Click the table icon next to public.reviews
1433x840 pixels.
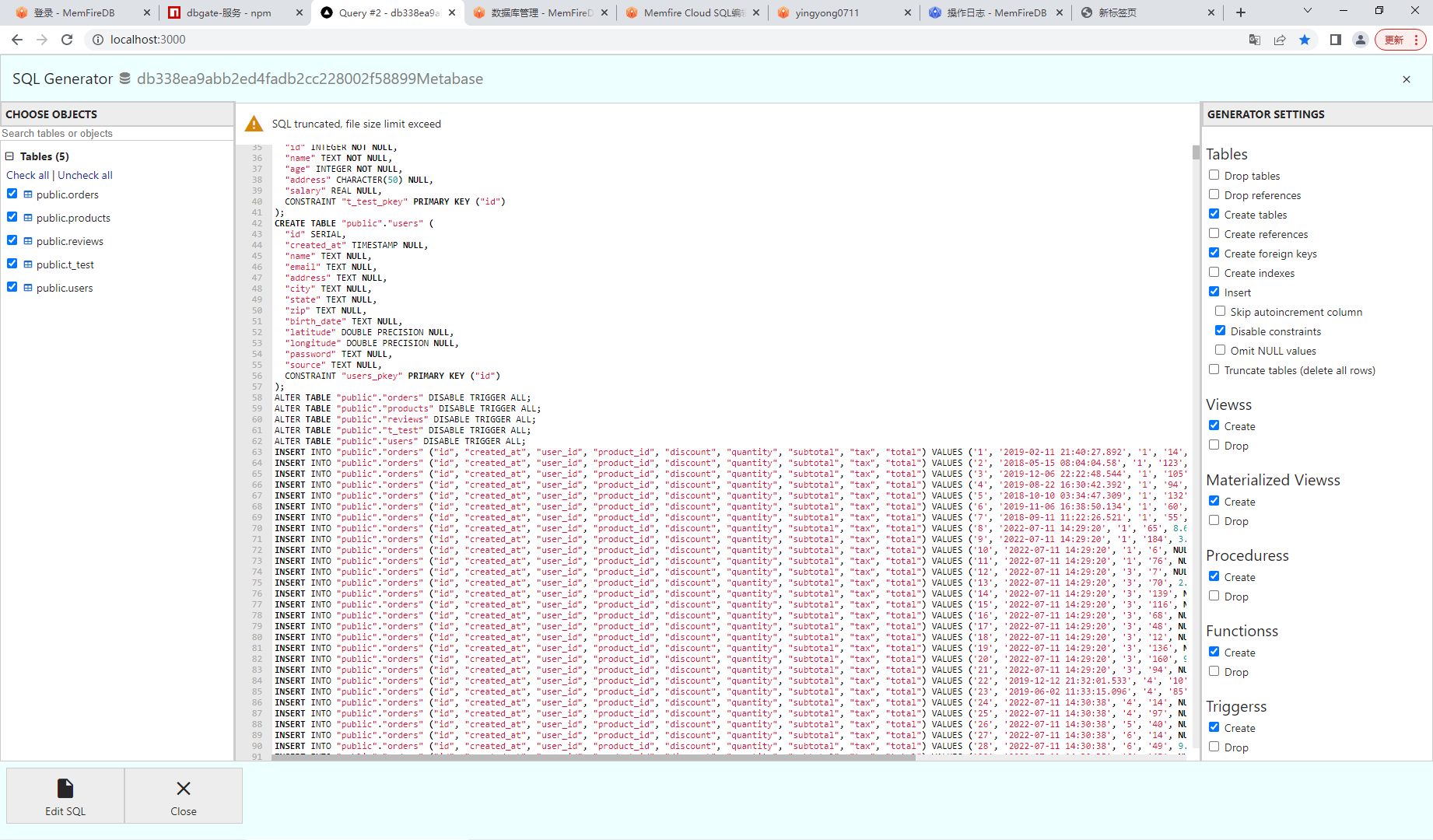coord(28,241)
